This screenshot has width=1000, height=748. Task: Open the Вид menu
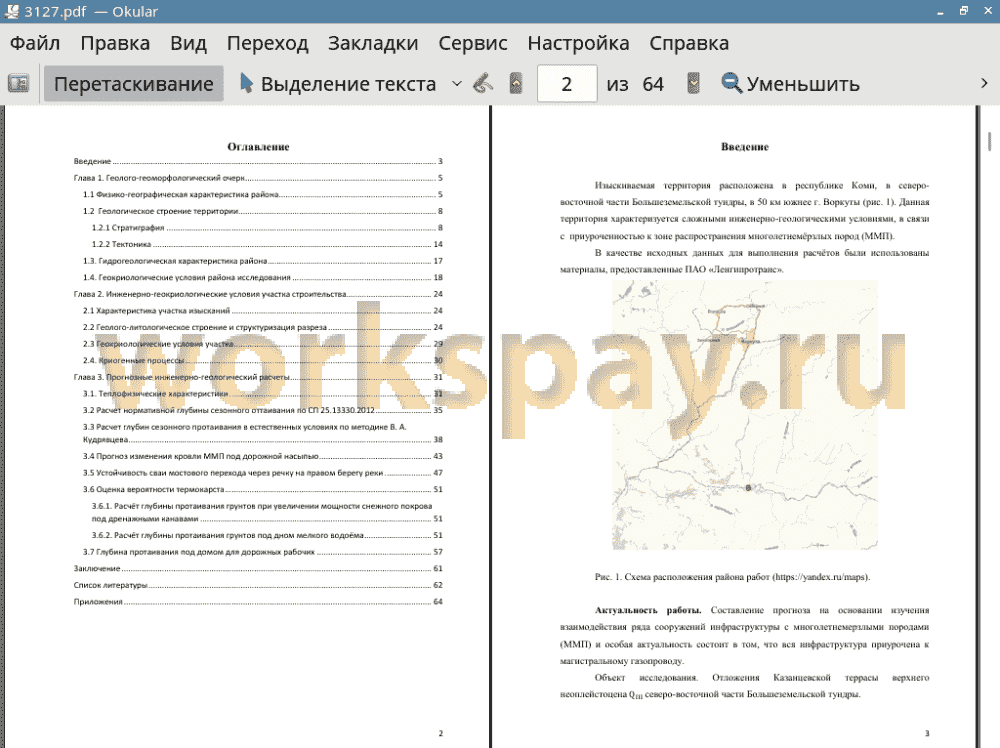point(188,43)
